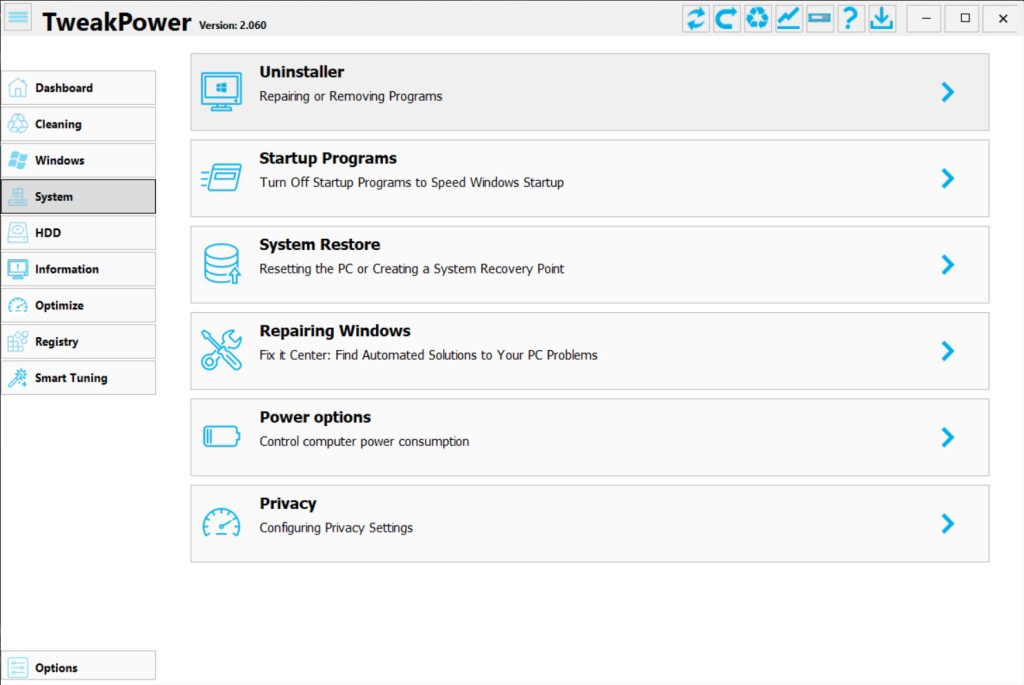Select the "System Restore" heading text
Viewport: 1024px width, 685px height.
(319, 244)
